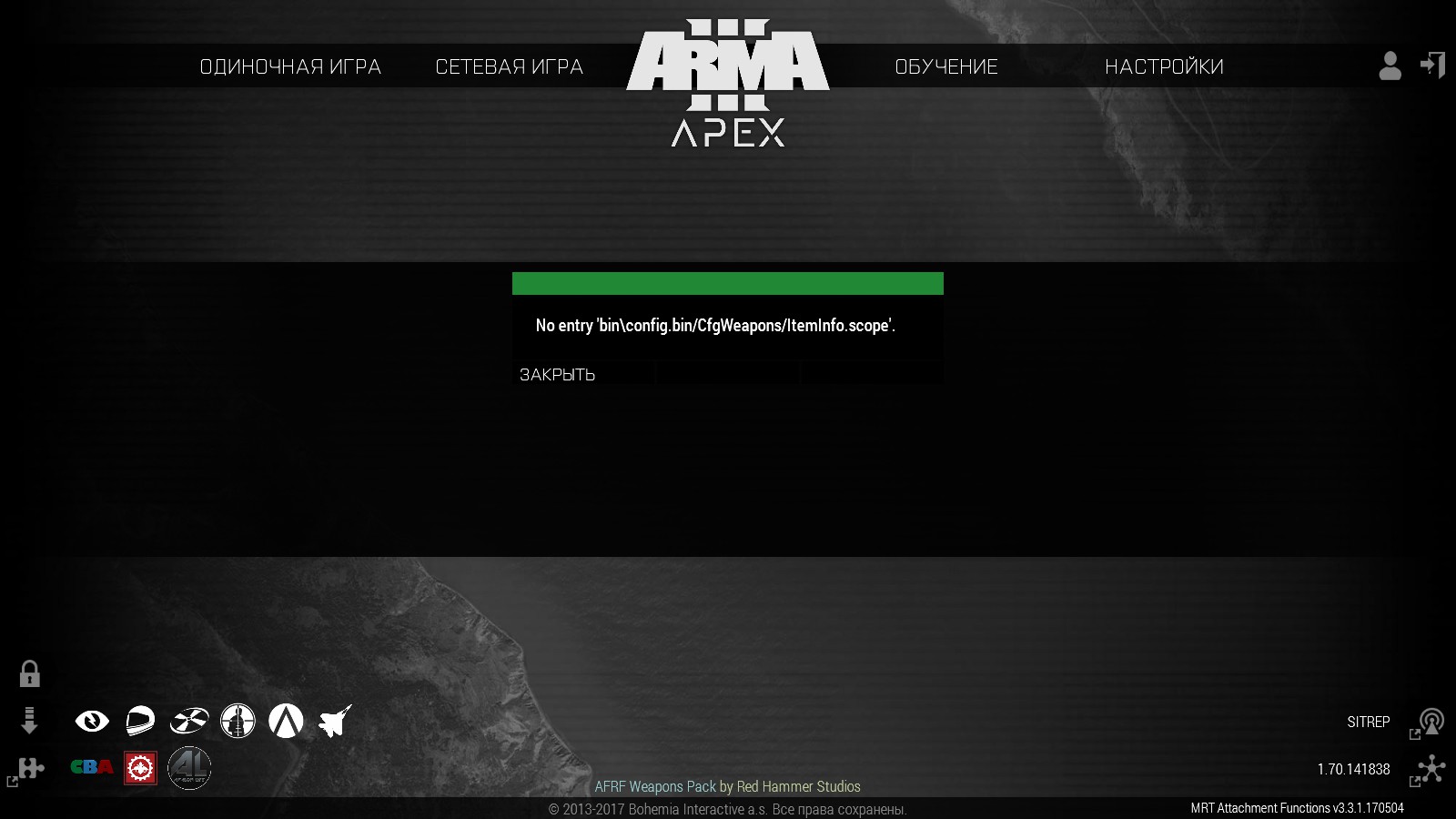This screenshot has width=1456, height=819.
Task: Open the mods puzzle piece icon
Action: tap(31, 768)
